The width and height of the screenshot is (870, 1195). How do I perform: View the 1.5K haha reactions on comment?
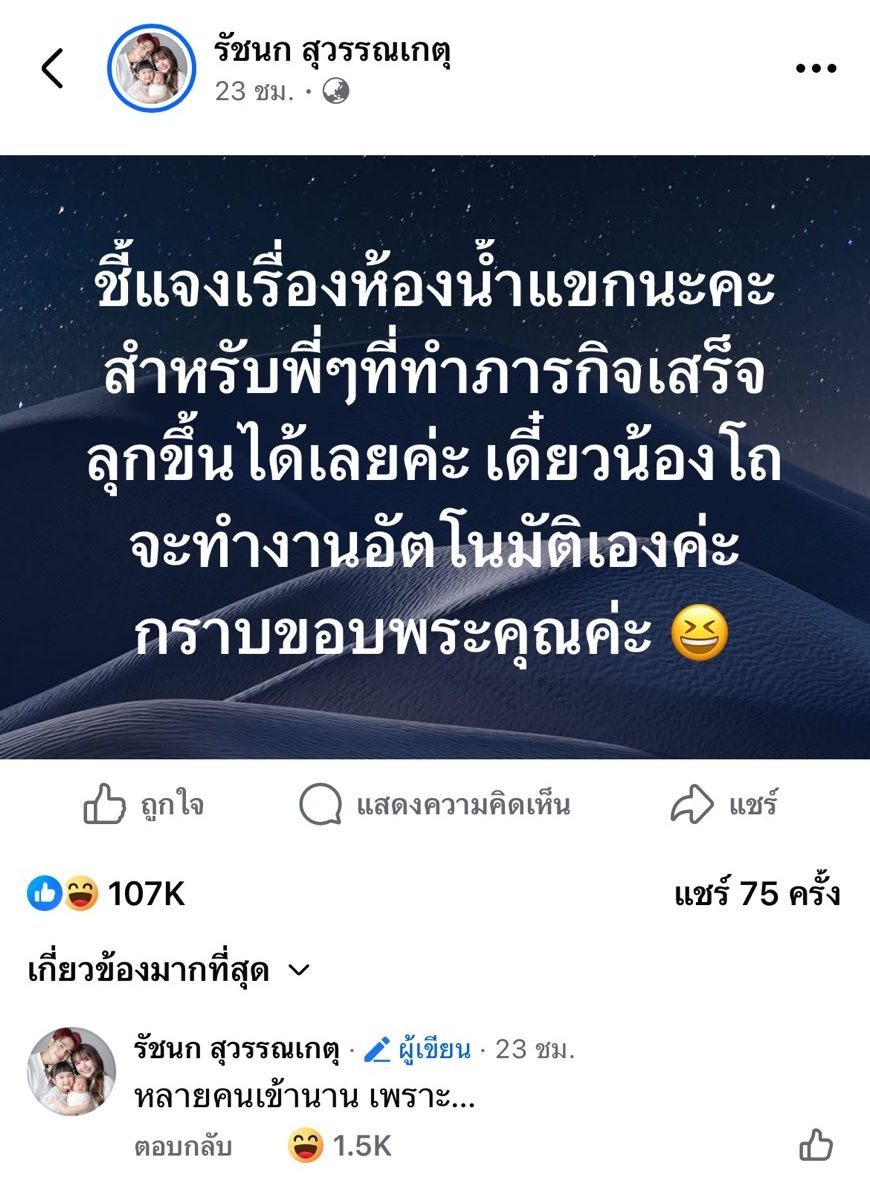(340, 1145)
